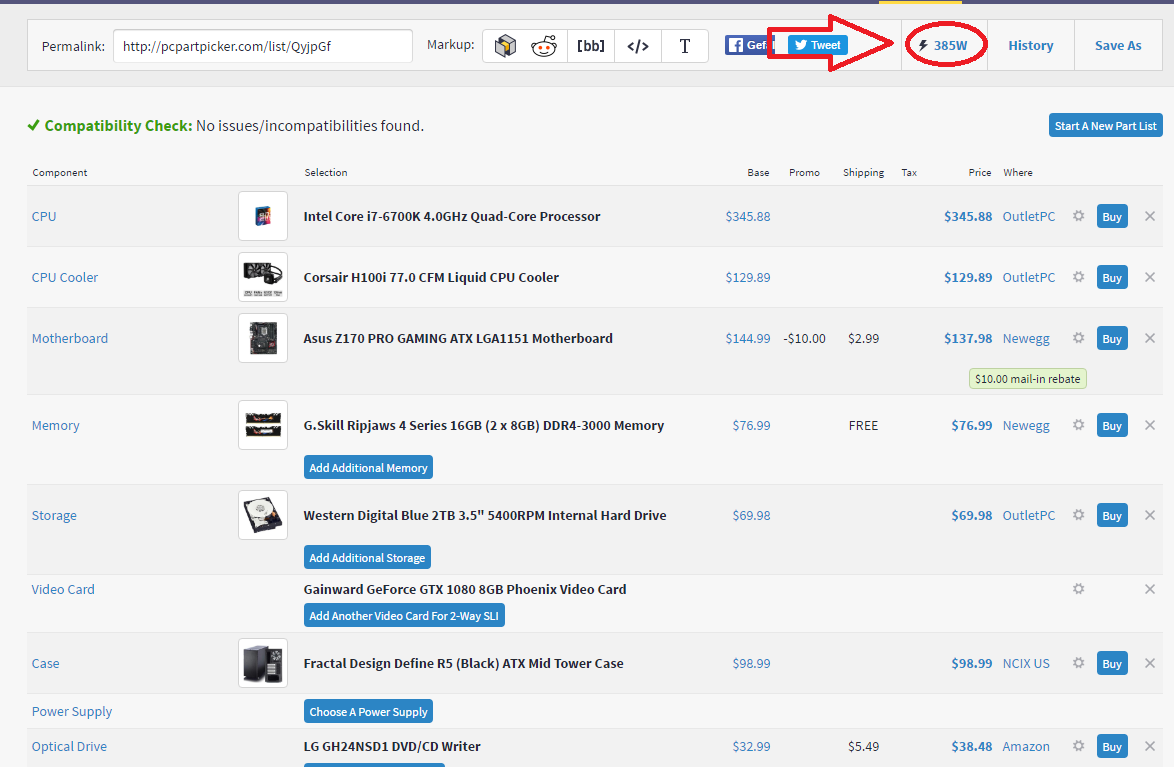Viewport: 1174px width, 781px height.
Task: Remove the Case with its X
Action: point(1150,663)
